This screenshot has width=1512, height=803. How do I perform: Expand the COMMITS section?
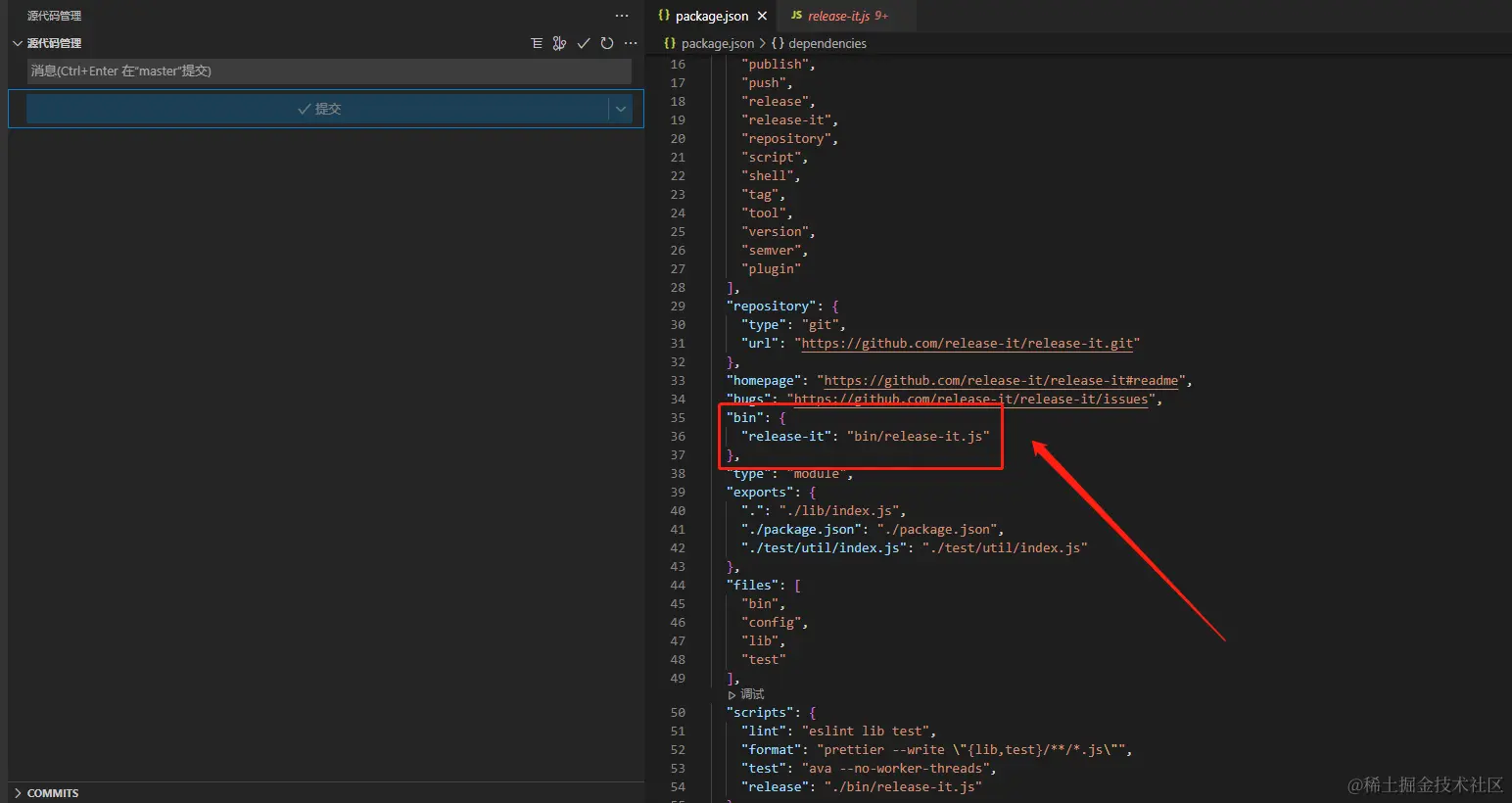coord(18,793)
